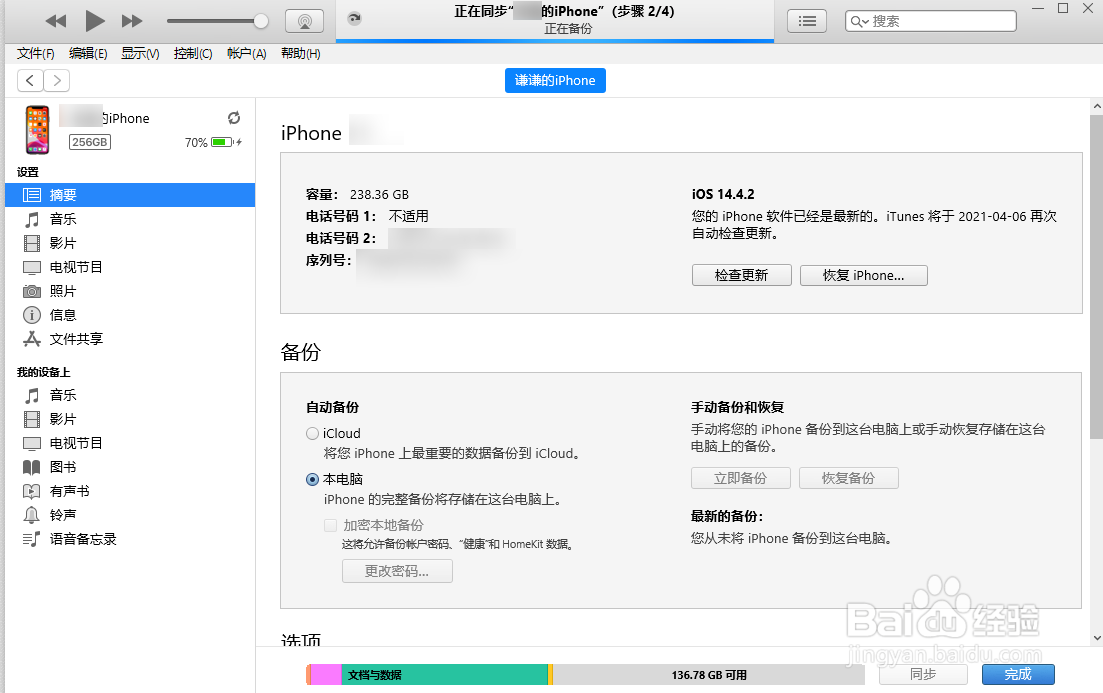The image size is (1103, 693).
Task: Click the previous track rewind button
Action: pyautogui.click(x=56, y=21)
